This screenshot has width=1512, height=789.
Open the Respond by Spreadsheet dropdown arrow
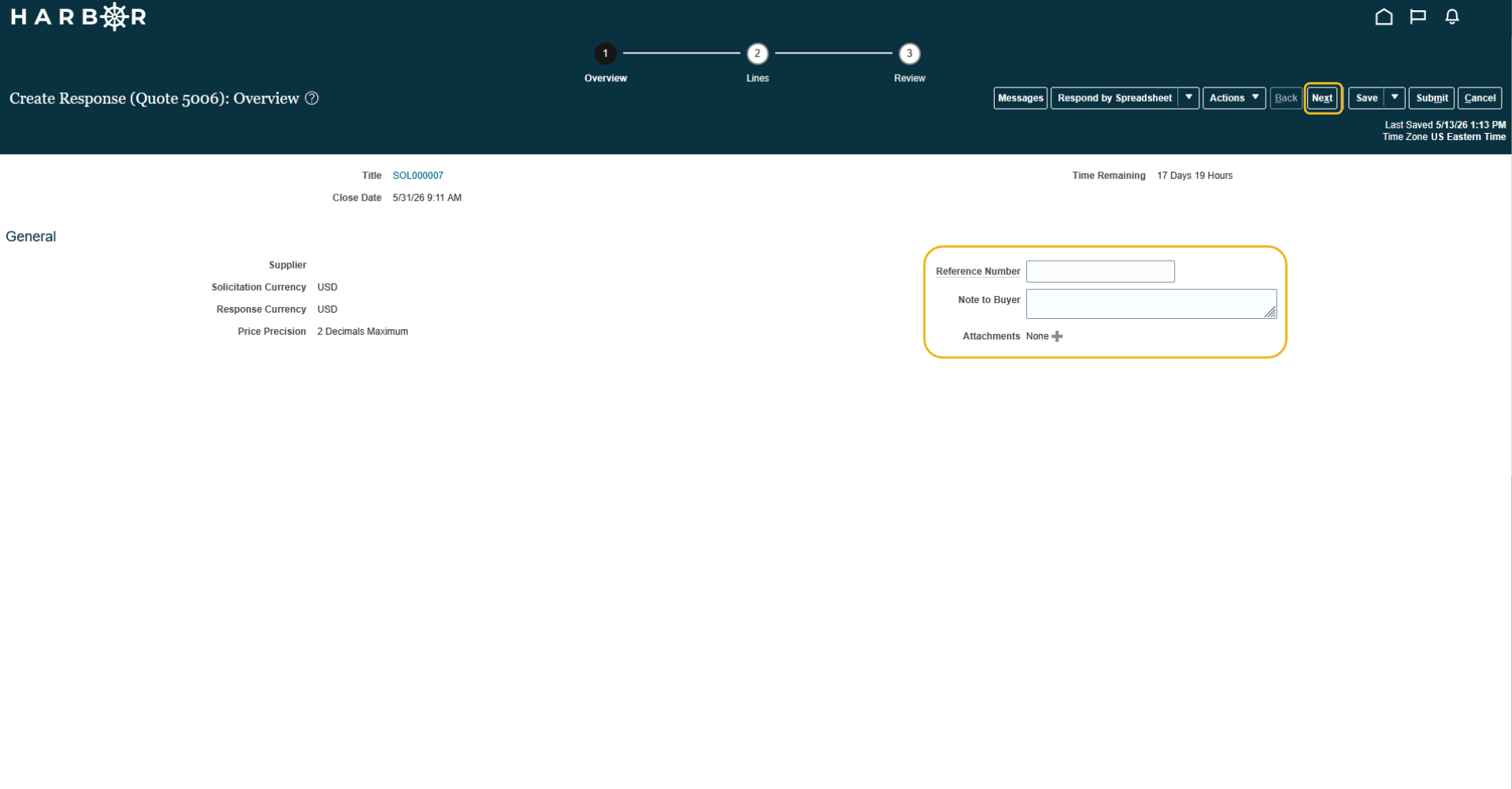pyautogui.click(x=1188, y=98)
